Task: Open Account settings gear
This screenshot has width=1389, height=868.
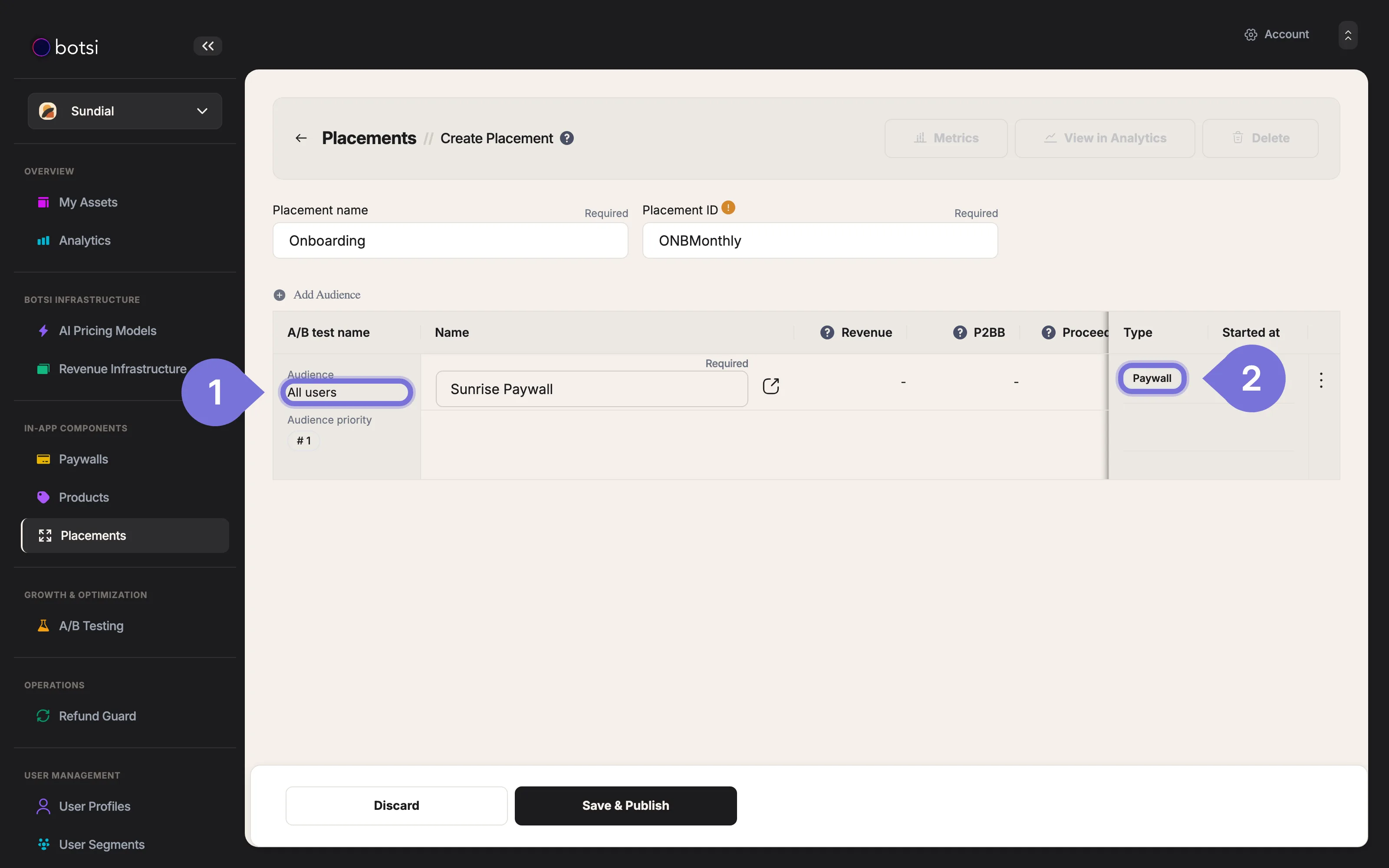Action: click(1251, 34)
